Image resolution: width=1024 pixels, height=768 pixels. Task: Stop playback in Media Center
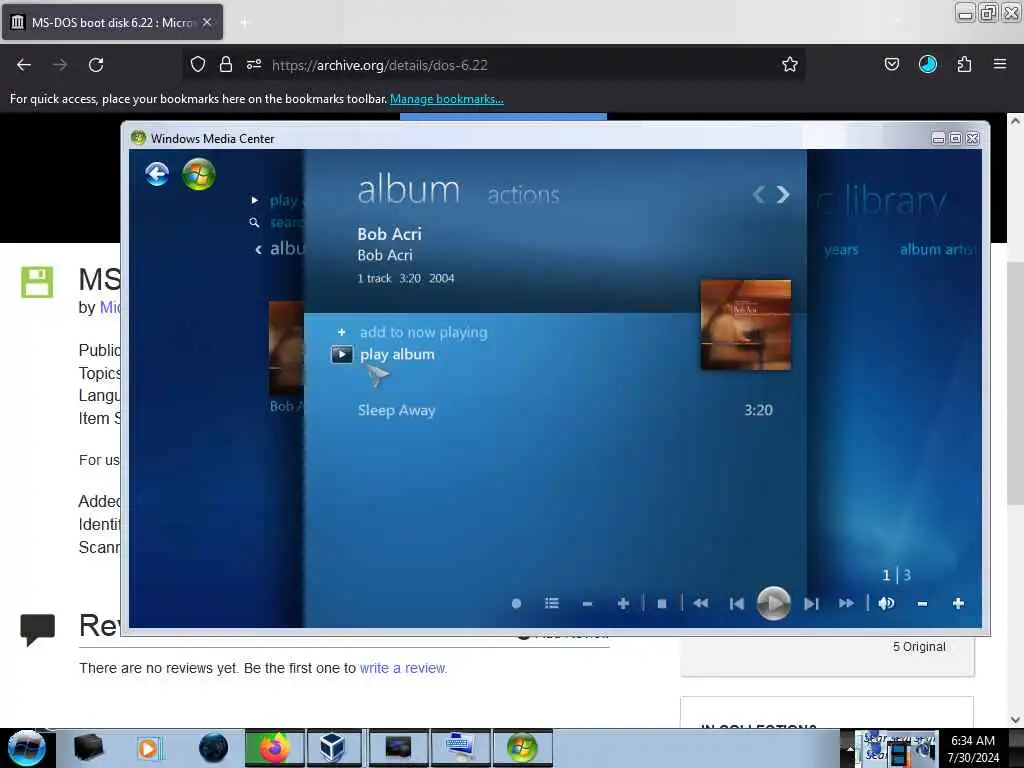662,604
